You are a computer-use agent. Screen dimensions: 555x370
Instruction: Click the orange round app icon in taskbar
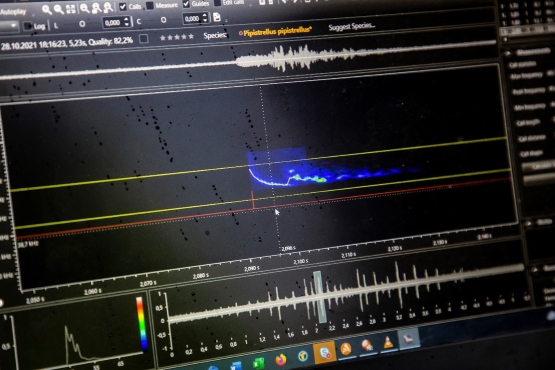point(346,349)
